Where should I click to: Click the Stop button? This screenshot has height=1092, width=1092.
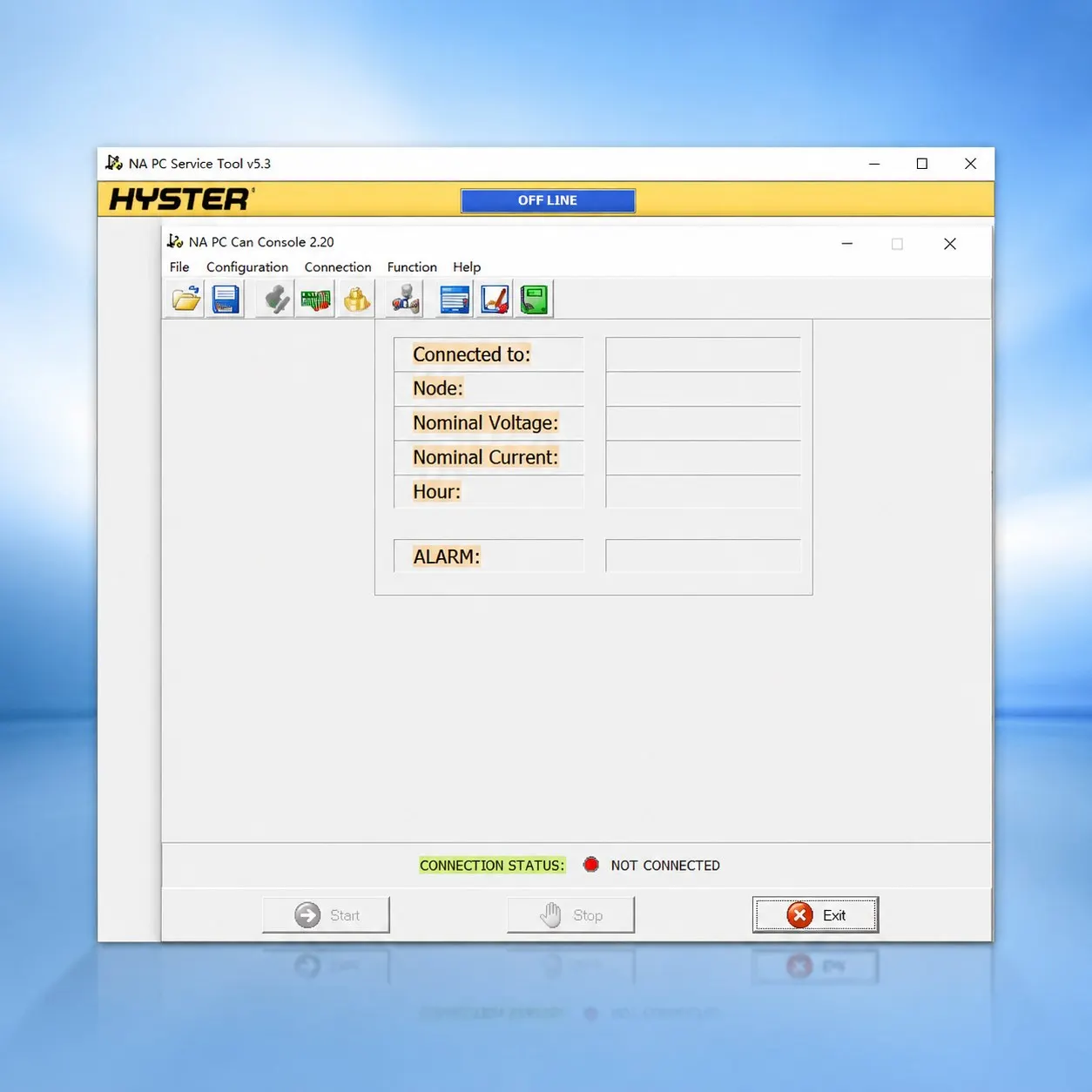570,915
